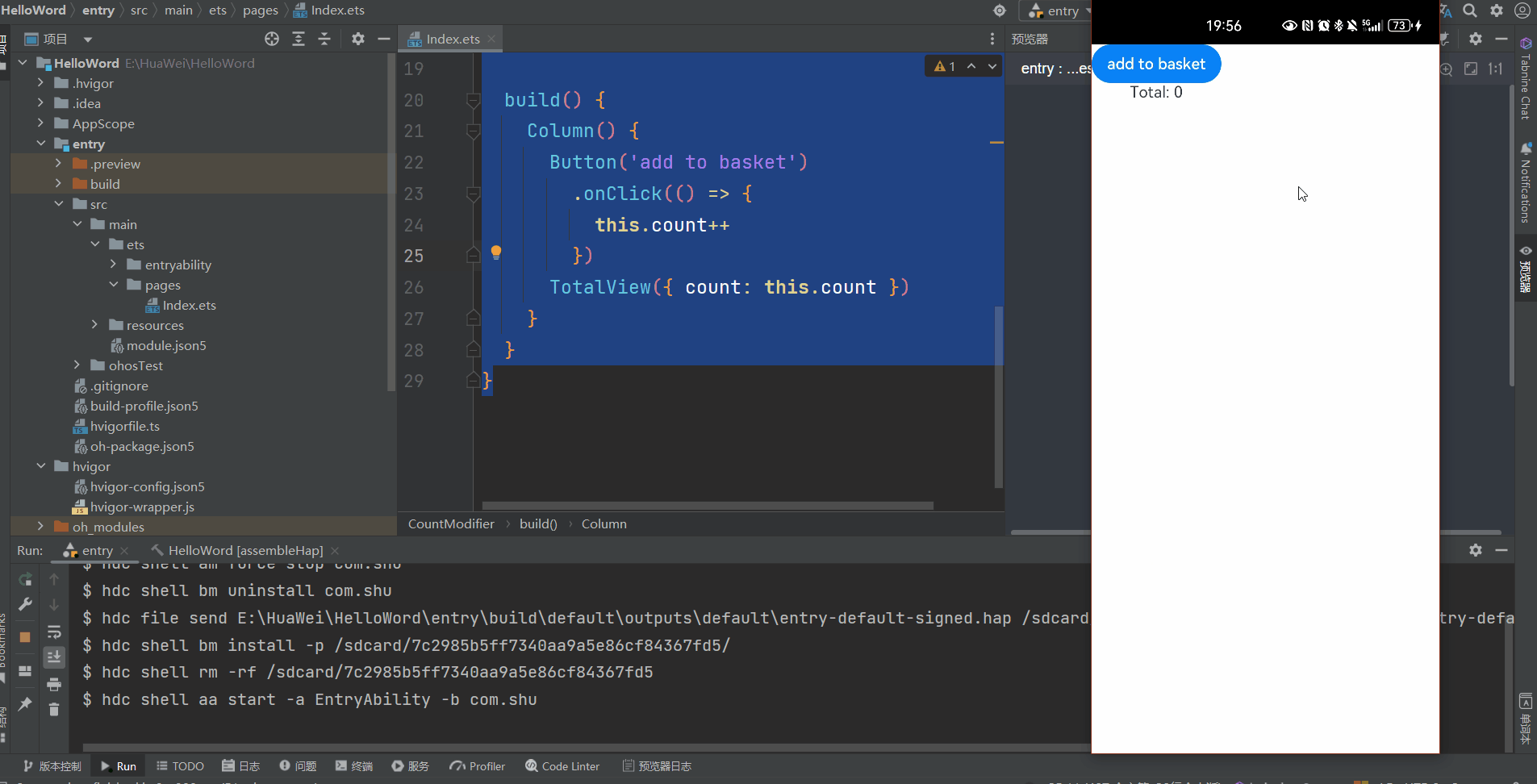Image resolution: width=1537 pixels, height=784 pixels.
Task: Open the TODO tool window tab
Action: pyautogui.click(x=180, y=766)
